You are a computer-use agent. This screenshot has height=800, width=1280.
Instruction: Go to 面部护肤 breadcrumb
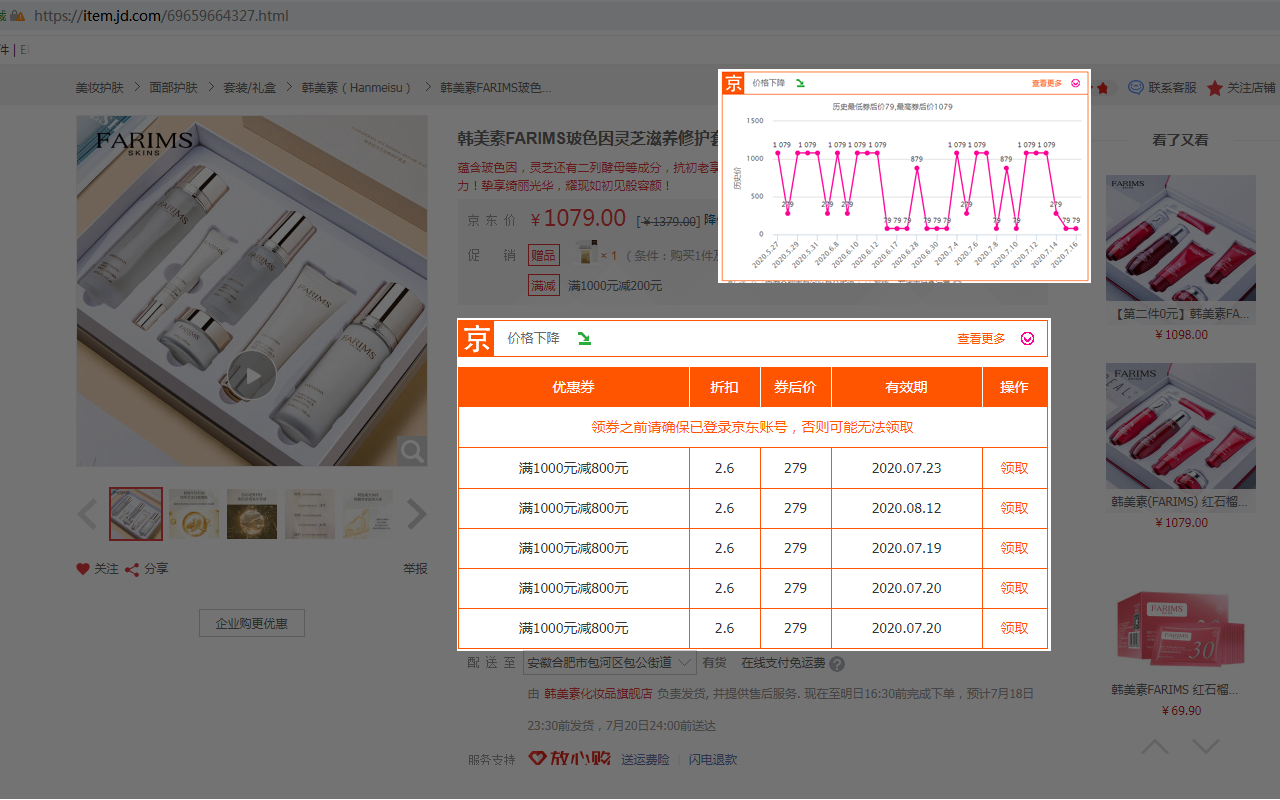pyautogui.click(x=173, y=87)
